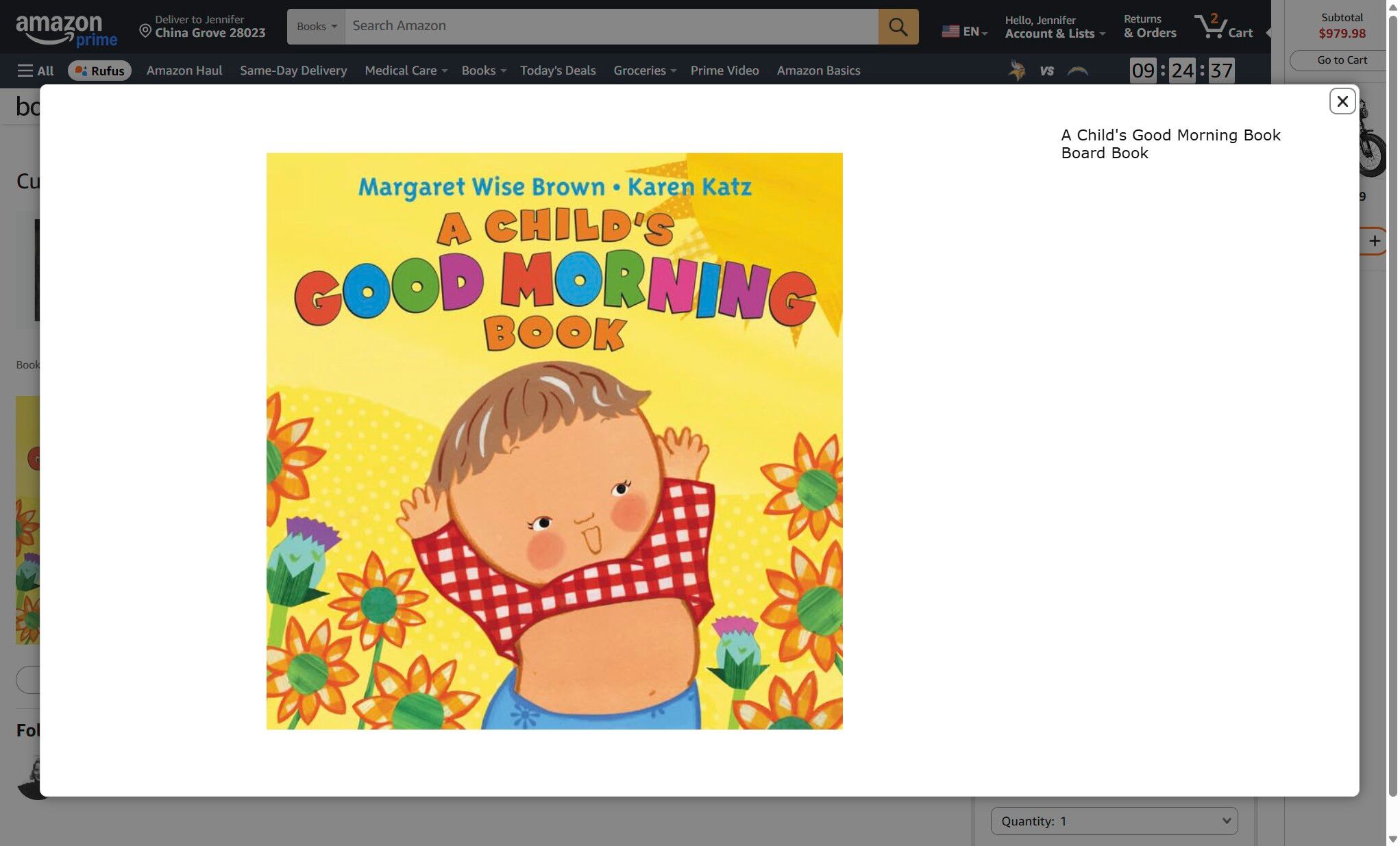Click the search magnifier button

(898, 27)
